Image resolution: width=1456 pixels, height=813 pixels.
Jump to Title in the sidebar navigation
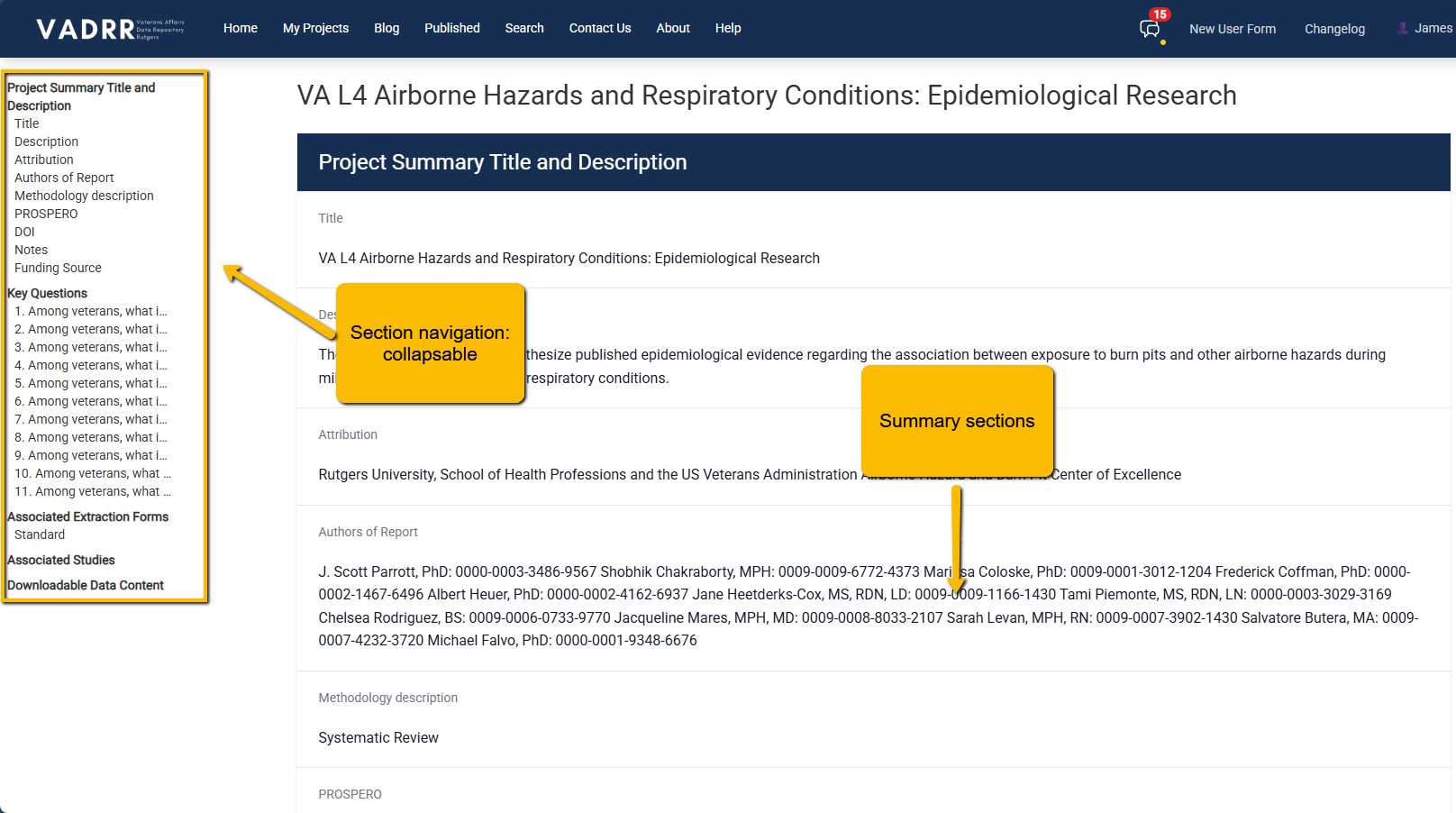[x=27, y=123]
